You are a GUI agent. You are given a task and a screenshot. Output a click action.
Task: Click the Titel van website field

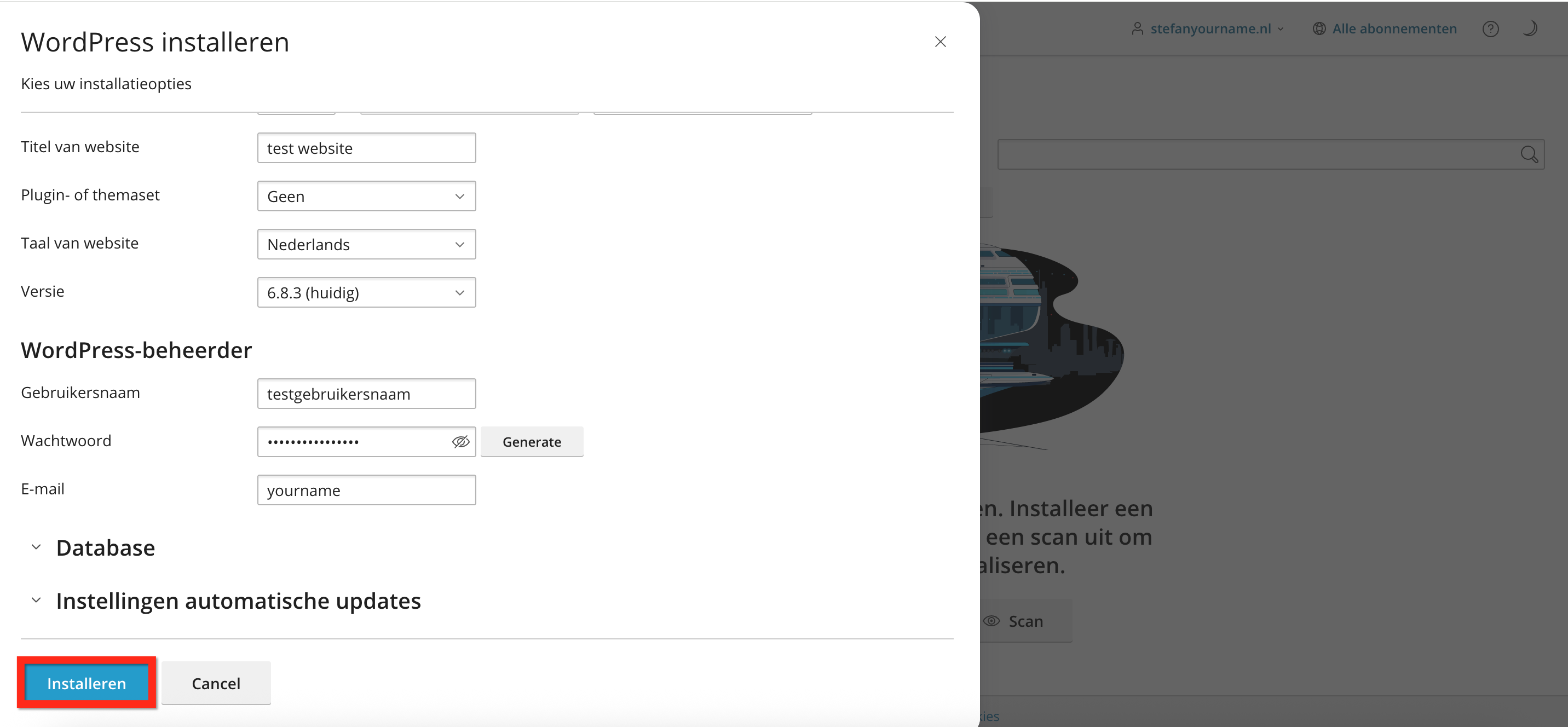[x=366, y=148]
